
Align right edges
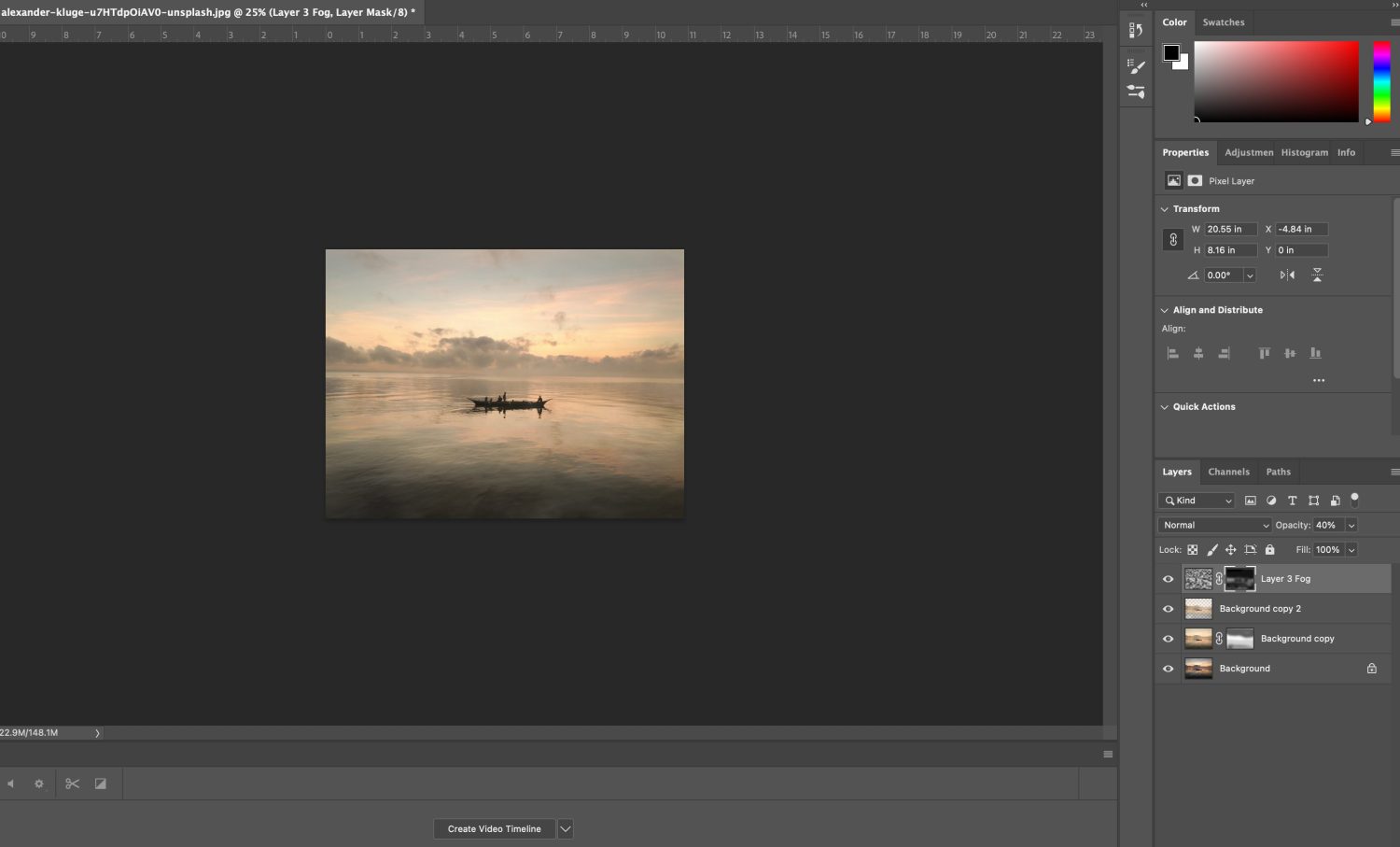click(x=1224, y=353)
